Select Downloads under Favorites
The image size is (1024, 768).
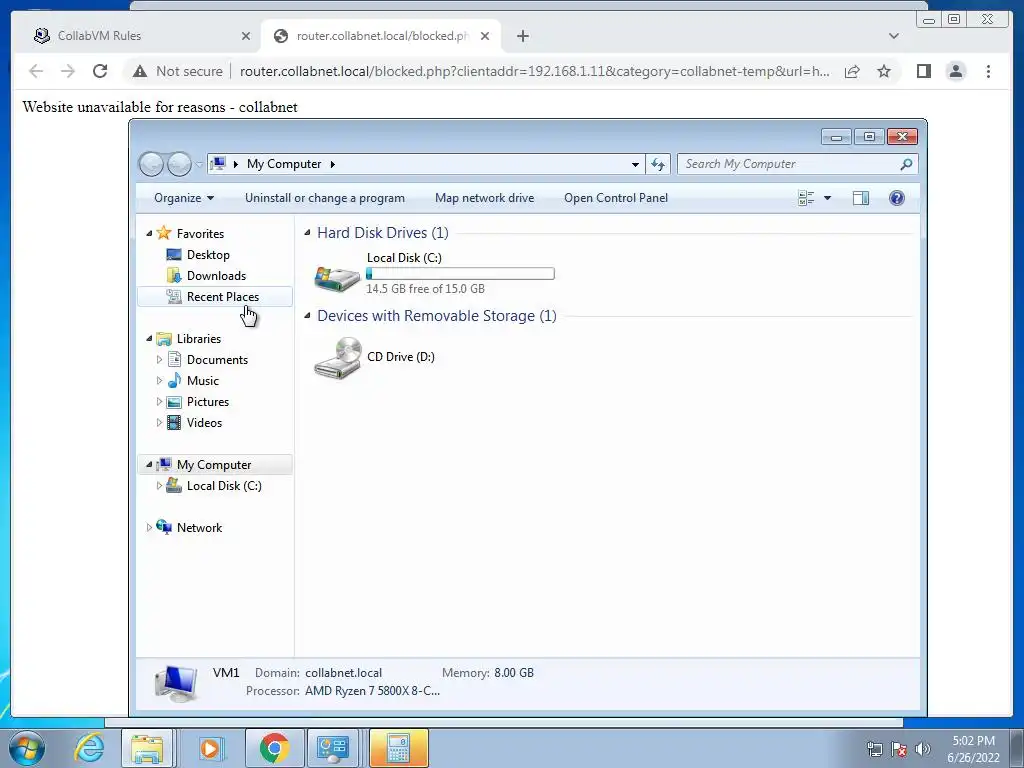coord(216,276)
